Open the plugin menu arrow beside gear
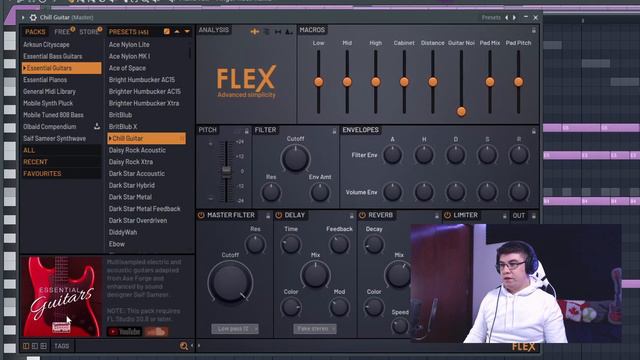This screenshot has width=640, height=360. tap(23, 18)
